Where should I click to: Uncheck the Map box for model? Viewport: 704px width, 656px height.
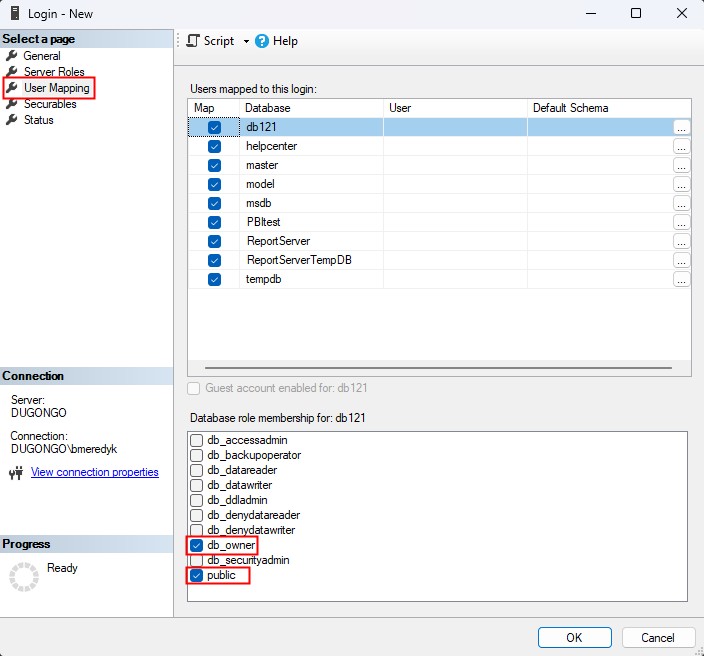tap(214, 185)
